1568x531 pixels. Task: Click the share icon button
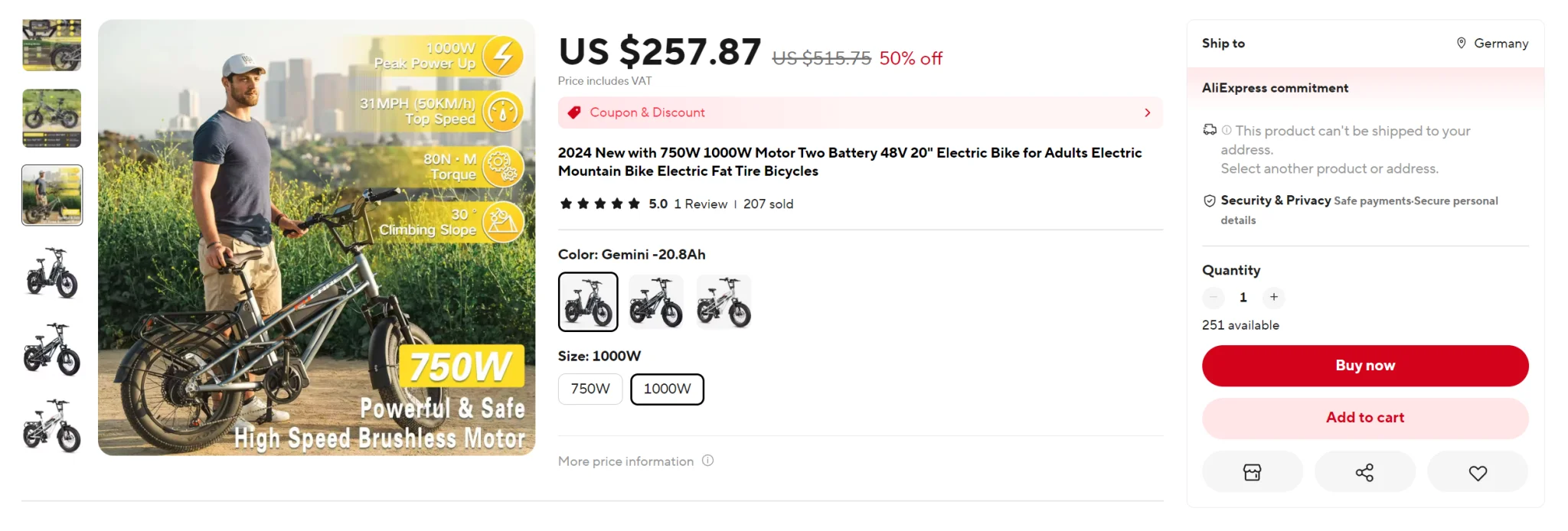[1364, 472]
